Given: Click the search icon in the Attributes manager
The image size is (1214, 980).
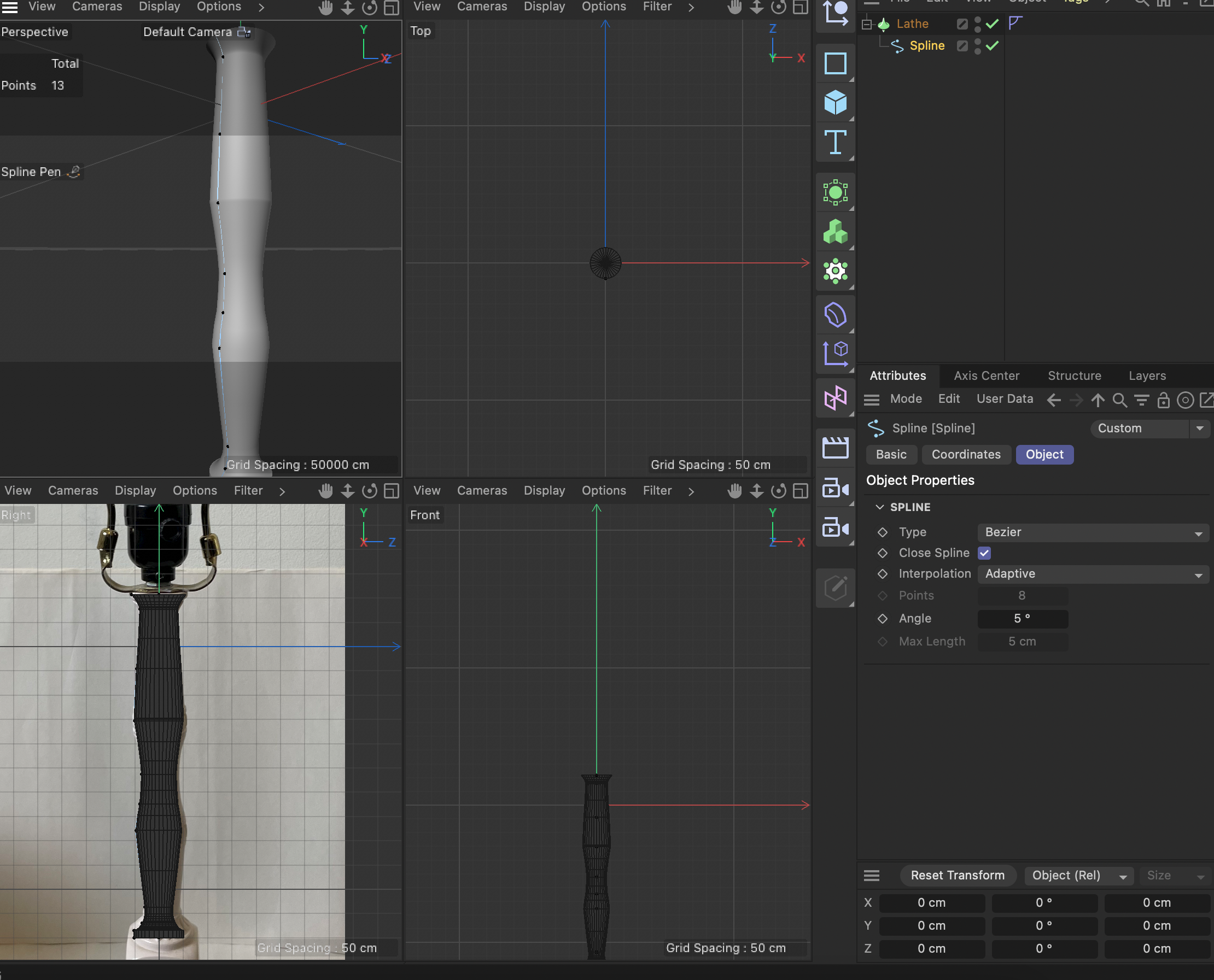Looking at the screenshot, I should click(1120, 400).
